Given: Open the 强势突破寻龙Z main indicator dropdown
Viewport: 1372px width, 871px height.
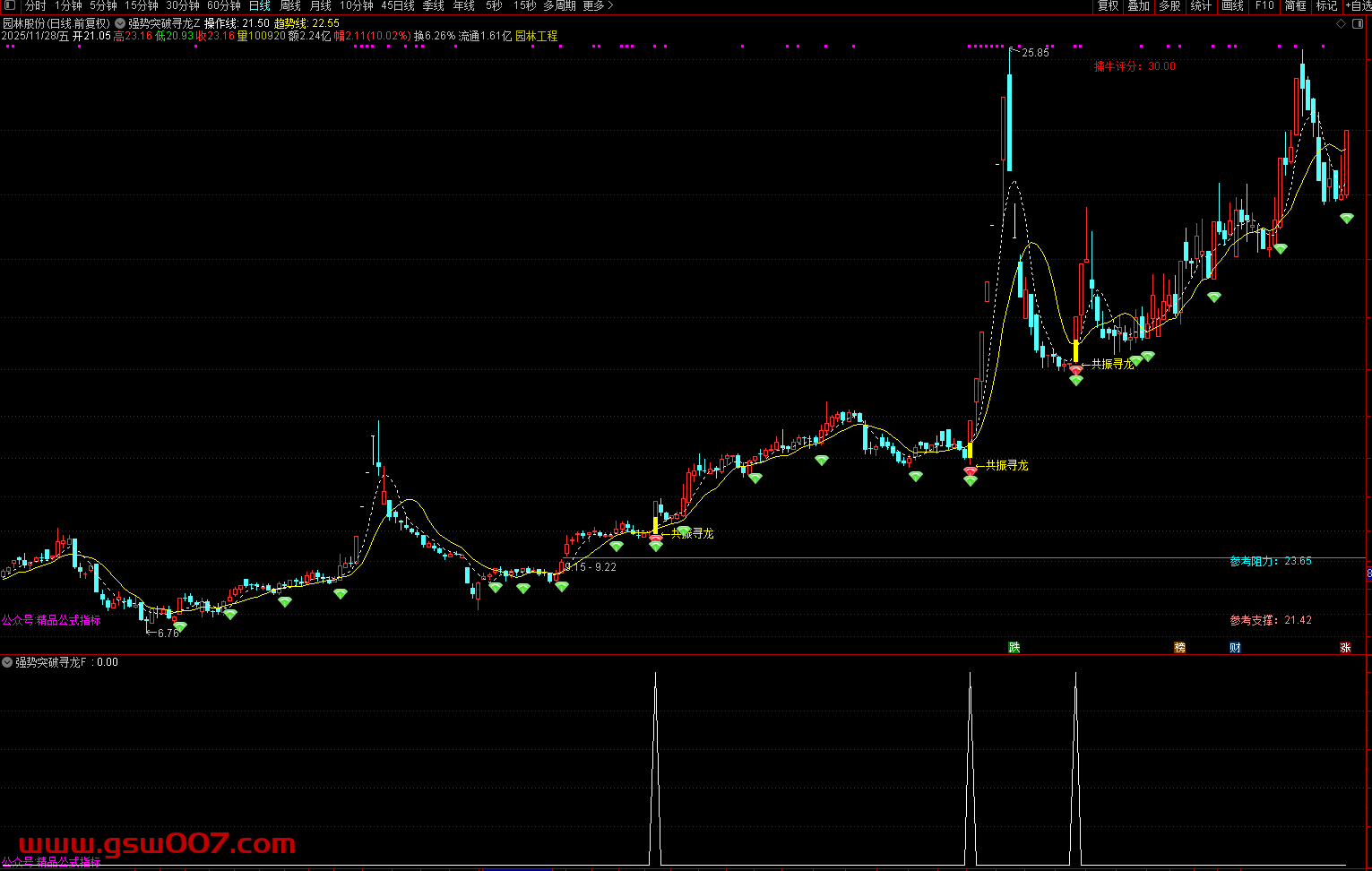Looking at the screenshot, I should pyautogui.click(x=120, y=23).
